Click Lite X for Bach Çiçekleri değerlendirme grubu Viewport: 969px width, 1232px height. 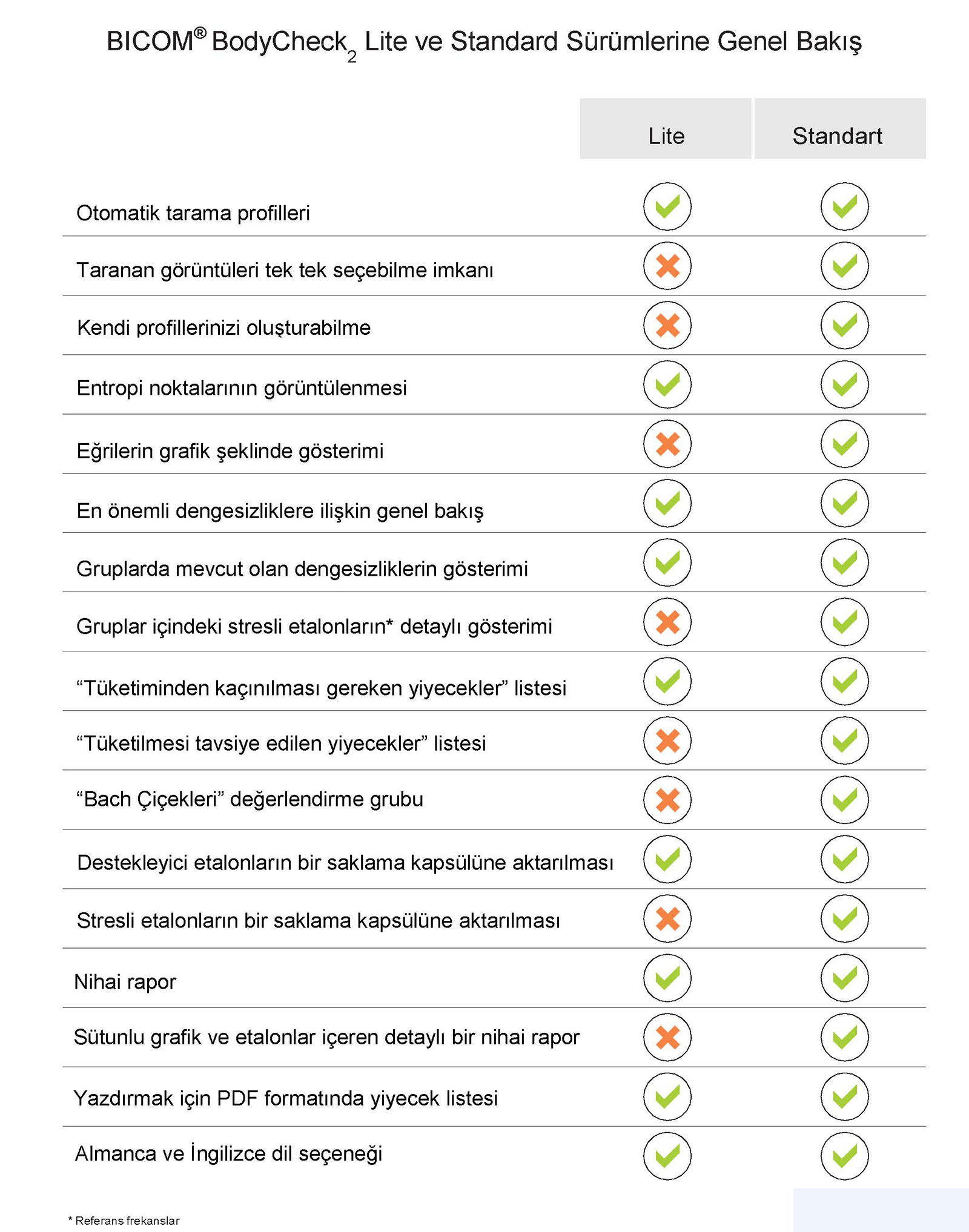(x=667, y=800)
